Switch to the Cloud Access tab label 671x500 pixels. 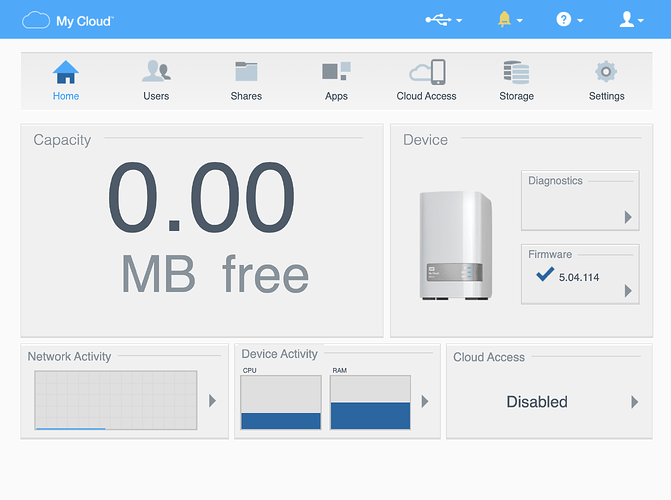(426, 96)
